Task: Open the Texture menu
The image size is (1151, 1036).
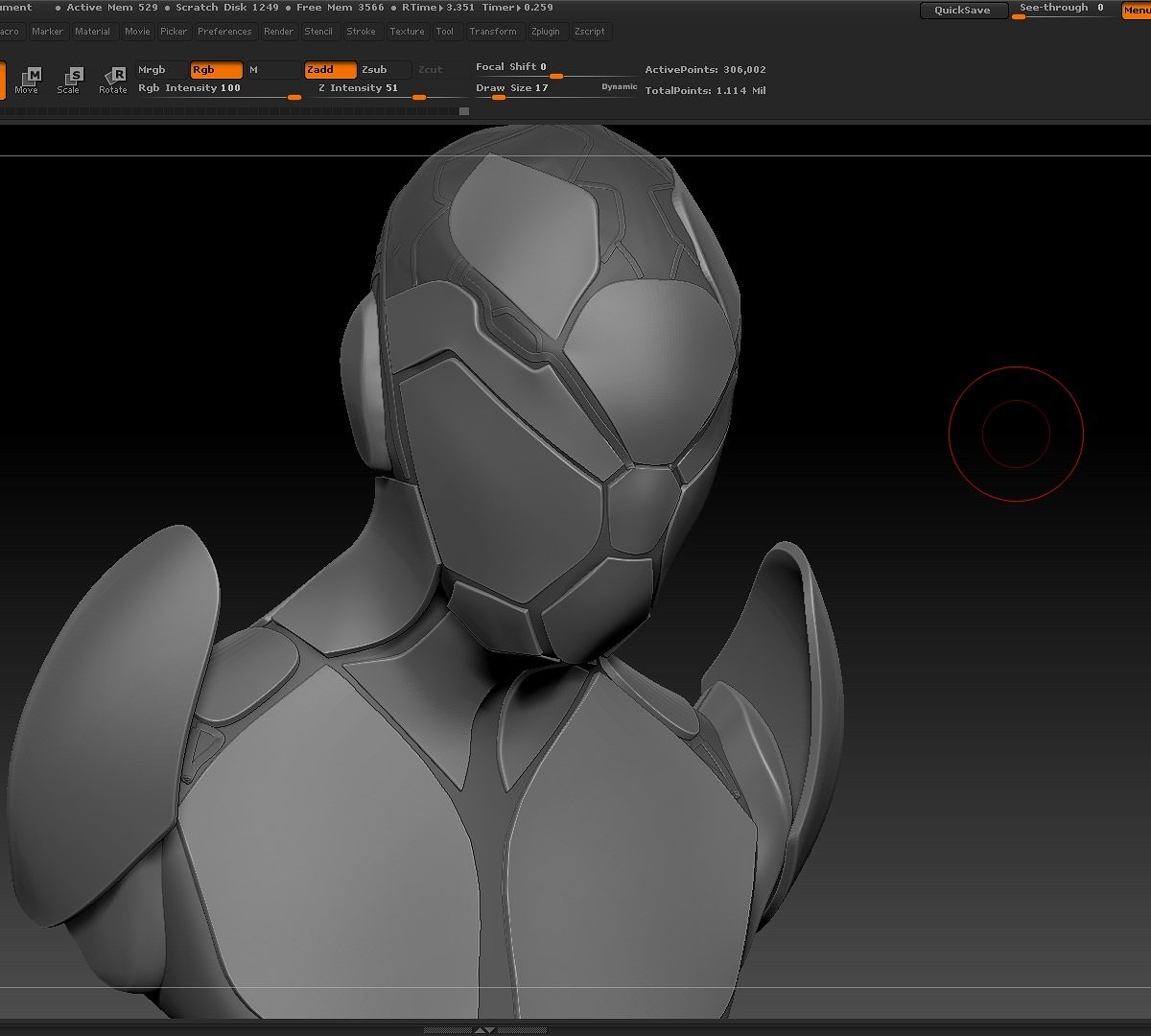Action: pos(407,32)
